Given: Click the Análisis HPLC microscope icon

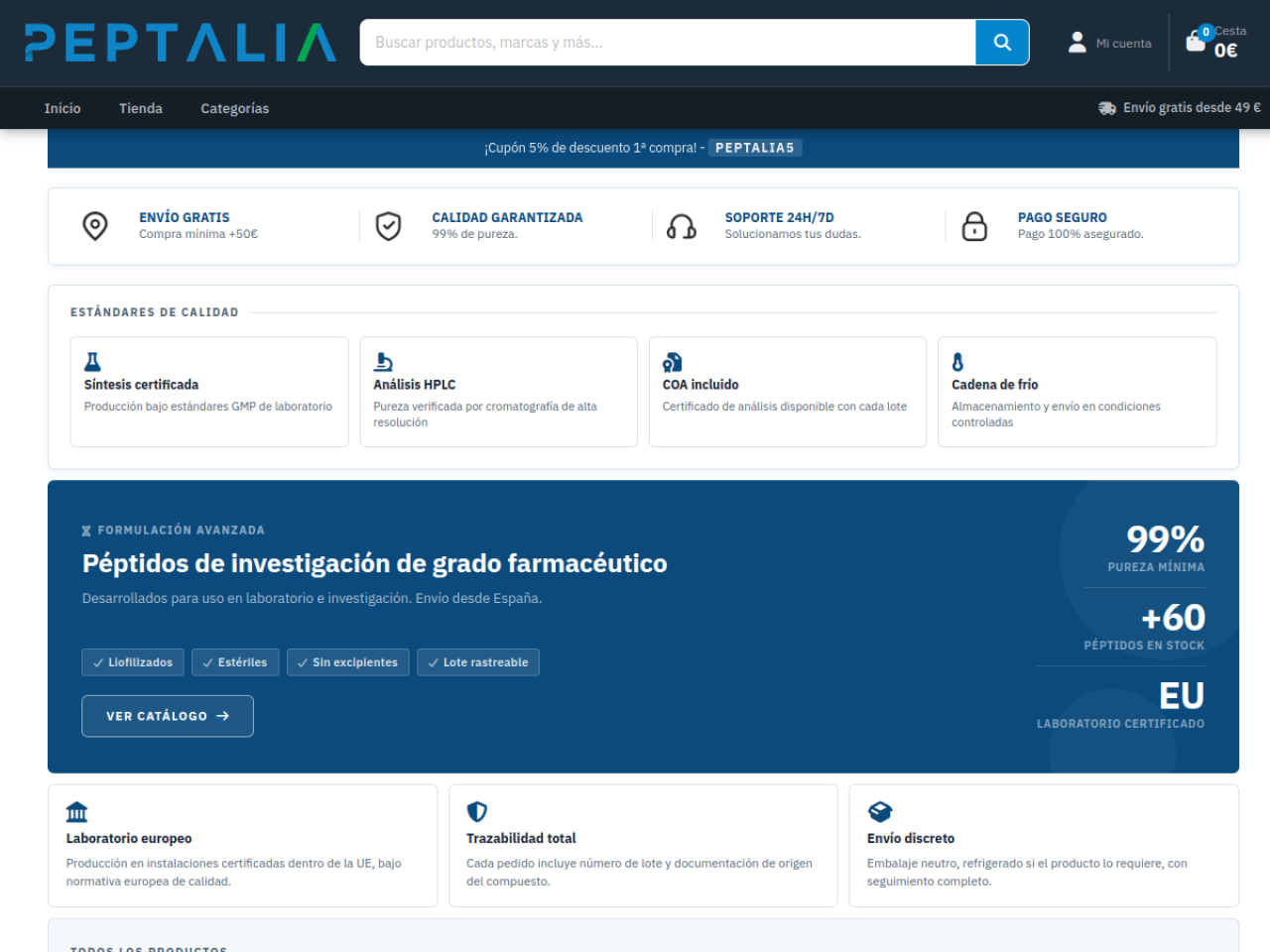Looking at the screenshot, I should tap(383, 362).
